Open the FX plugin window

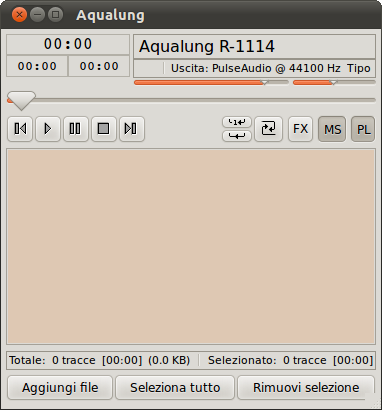tap(300, 129)
